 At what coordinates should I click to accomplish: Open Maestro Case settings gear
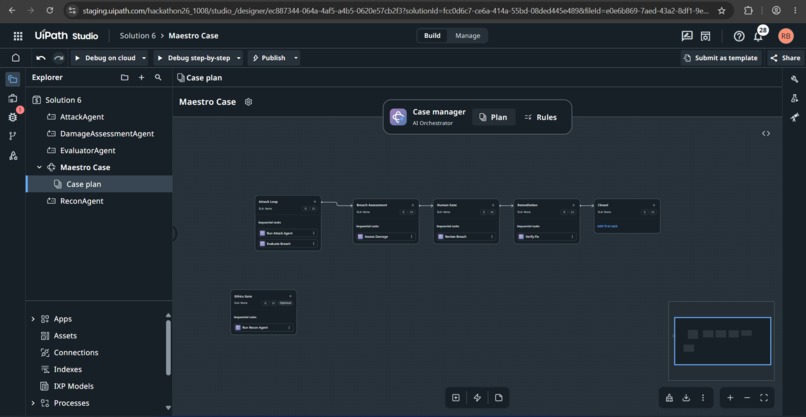point(248,102)
